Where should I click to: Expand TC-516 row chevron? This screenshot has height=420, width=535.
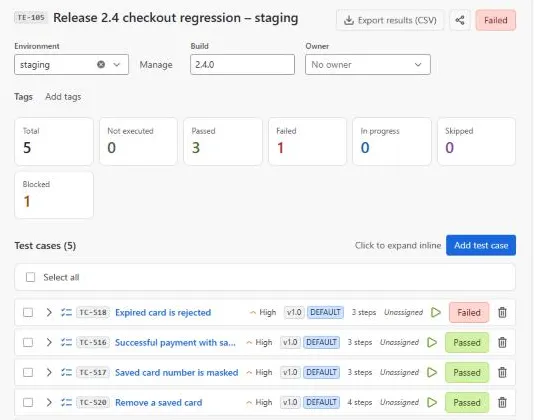point(49,342)
